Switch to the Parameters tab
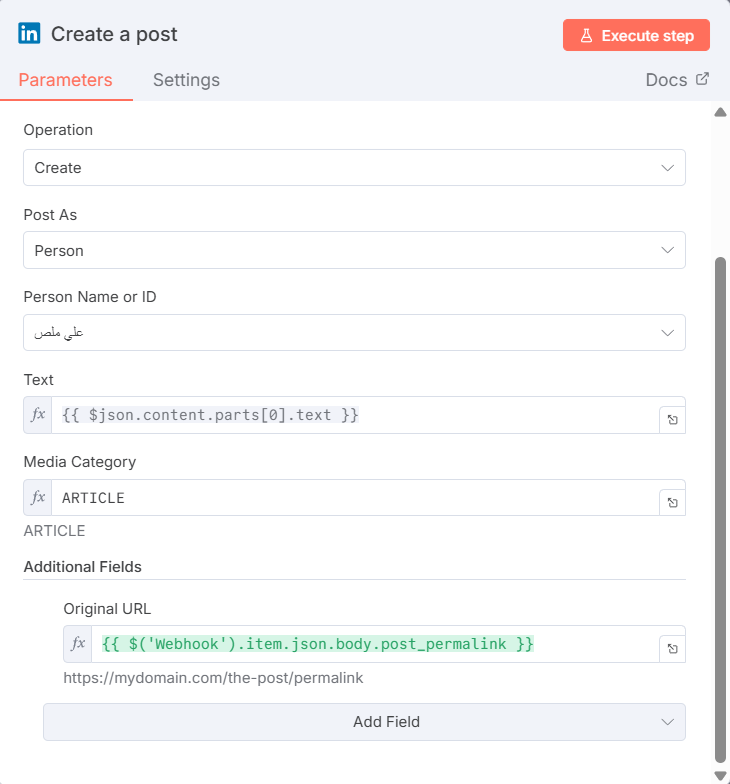The image size is (730, 784). (x=65, y=80)
